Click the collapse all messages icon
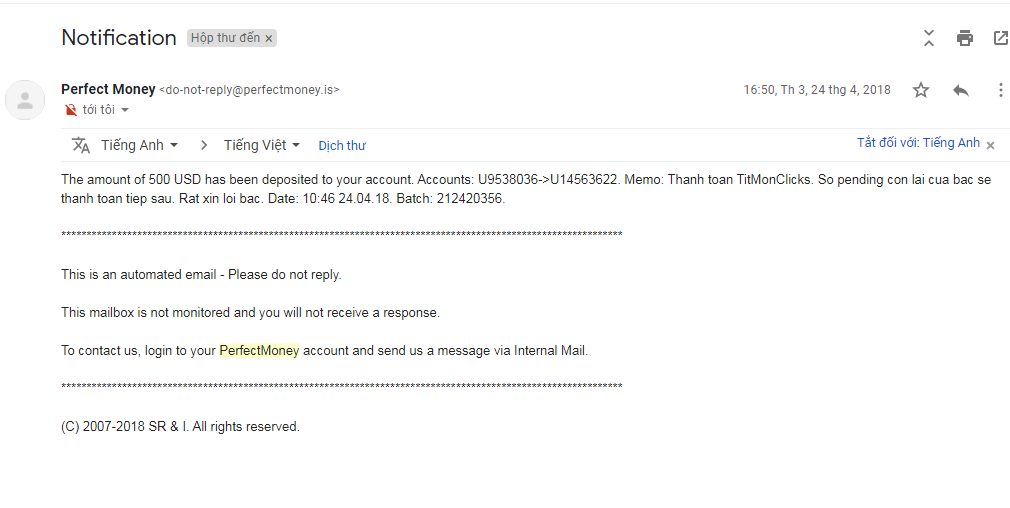The image size is (1010, 508). point(929,38)
